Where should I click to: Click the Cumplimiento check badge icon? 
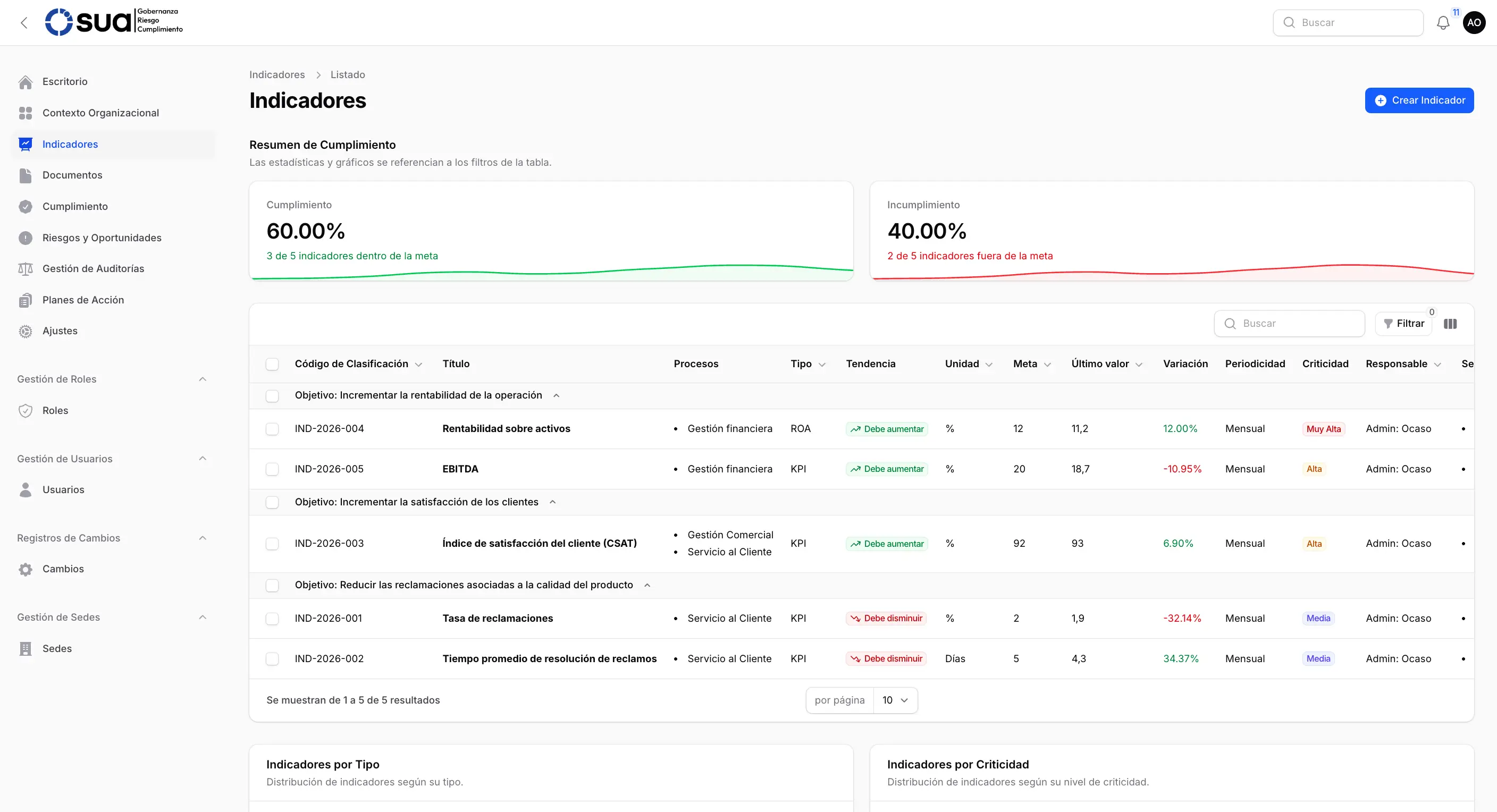(x=26, y=207)
